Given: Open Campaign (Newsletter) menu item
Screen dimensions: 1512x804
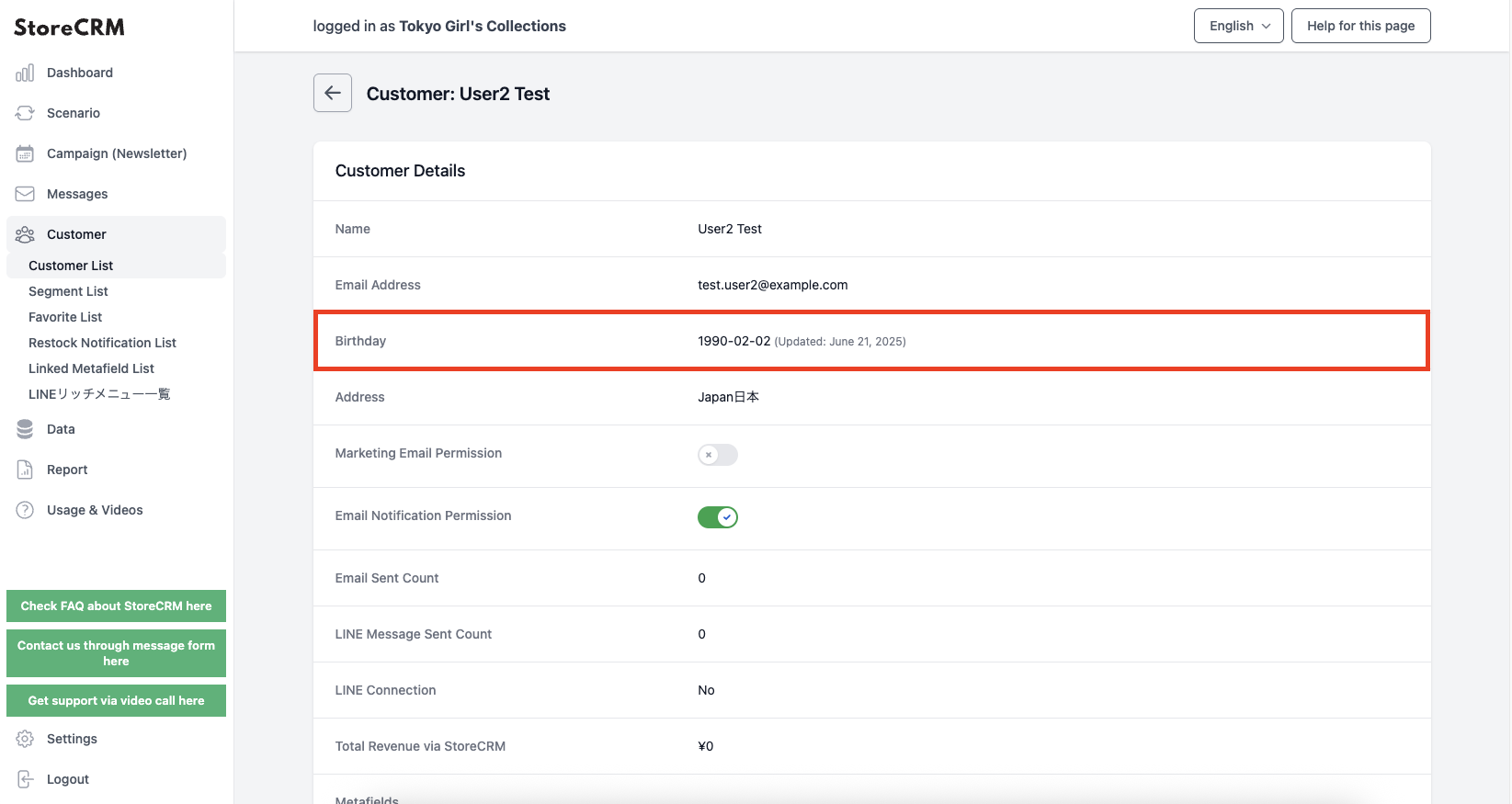Looking at the screenshot, I should (116, 153).
